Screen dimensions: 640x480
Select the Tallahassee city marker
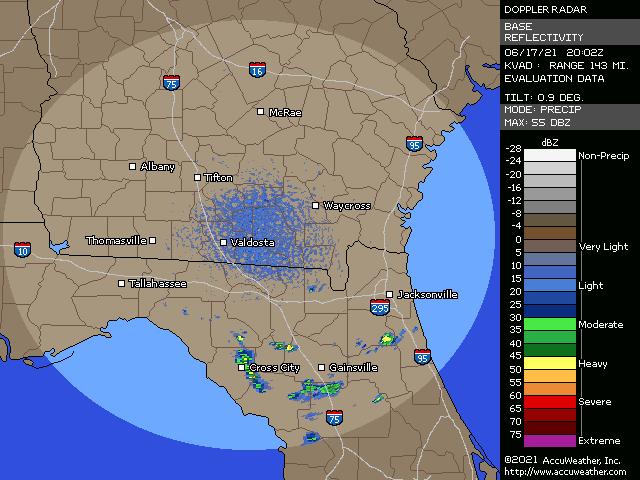pos(122,284)
